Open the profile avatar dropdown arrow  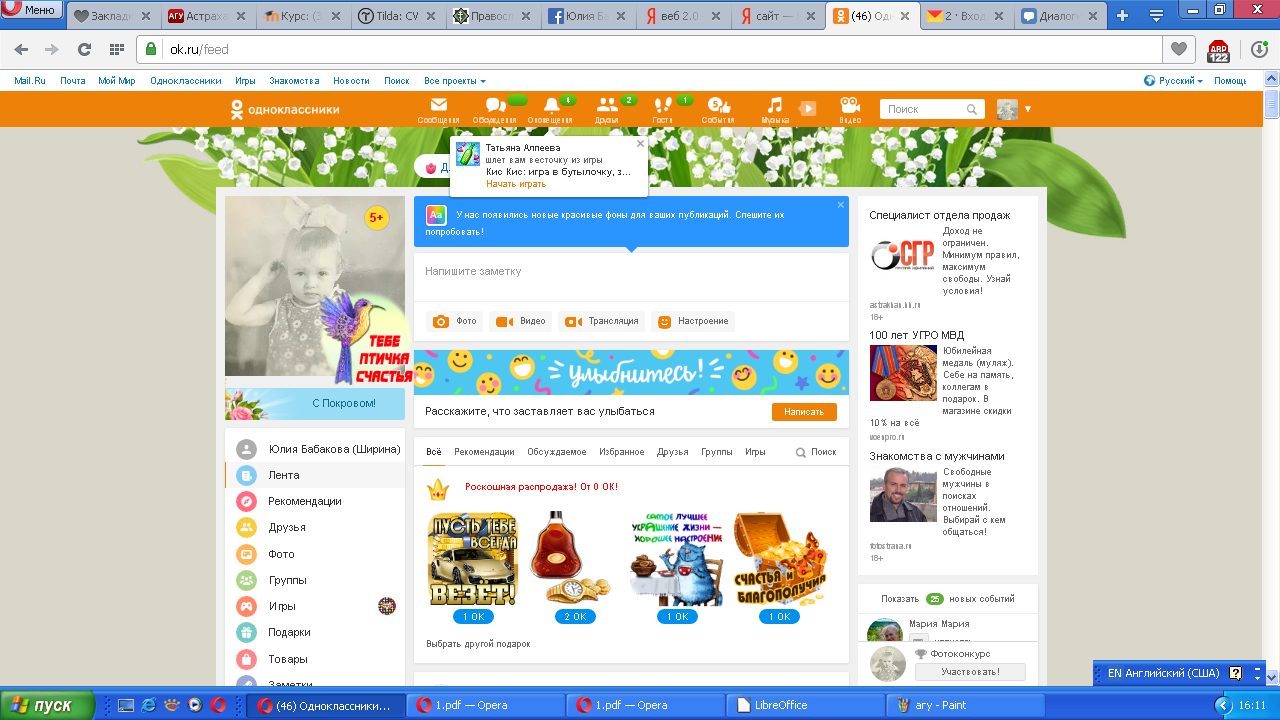click(x=1027, y=109)
